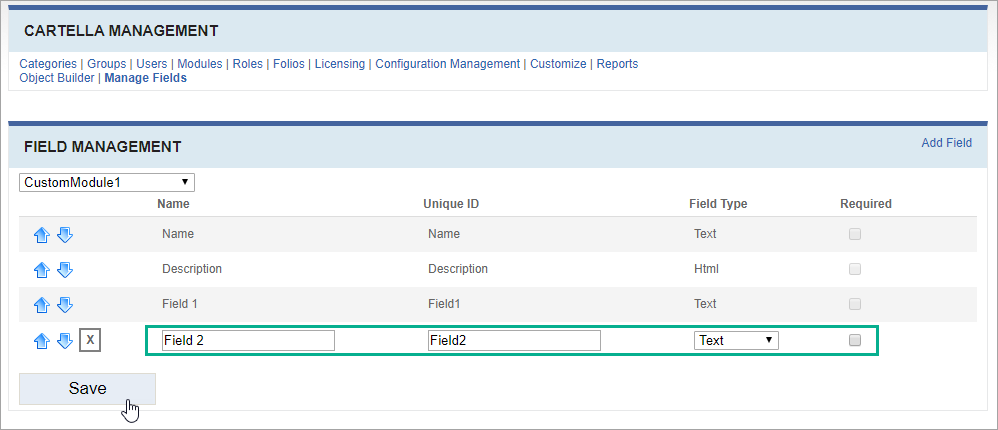Toggle Required checkbox for Description row
Image resolution: width=998 pixels, height=430 pixels.
tap(855, 269)
